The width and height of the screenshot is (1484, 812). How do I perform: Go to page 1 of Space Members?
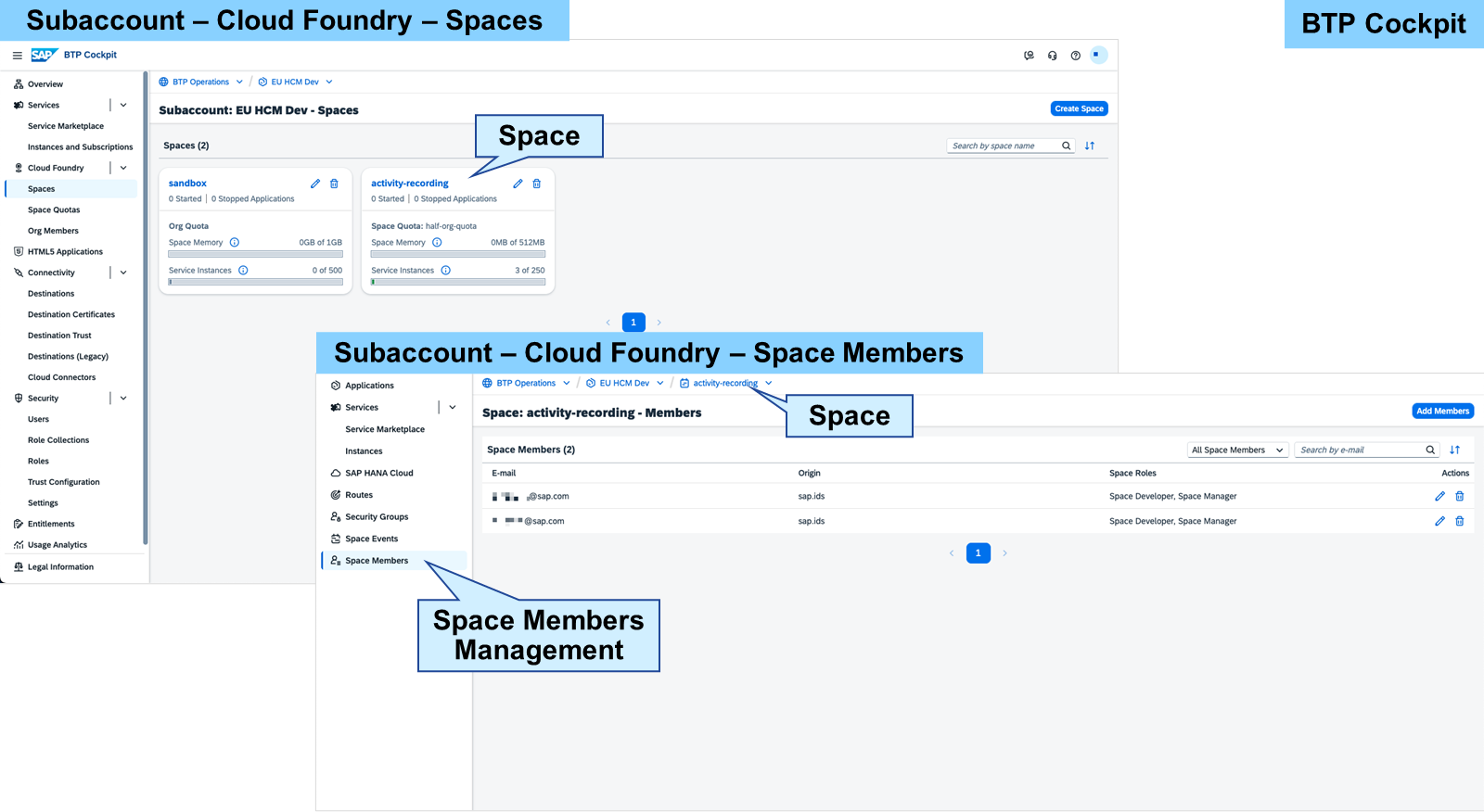click(979, 553)
